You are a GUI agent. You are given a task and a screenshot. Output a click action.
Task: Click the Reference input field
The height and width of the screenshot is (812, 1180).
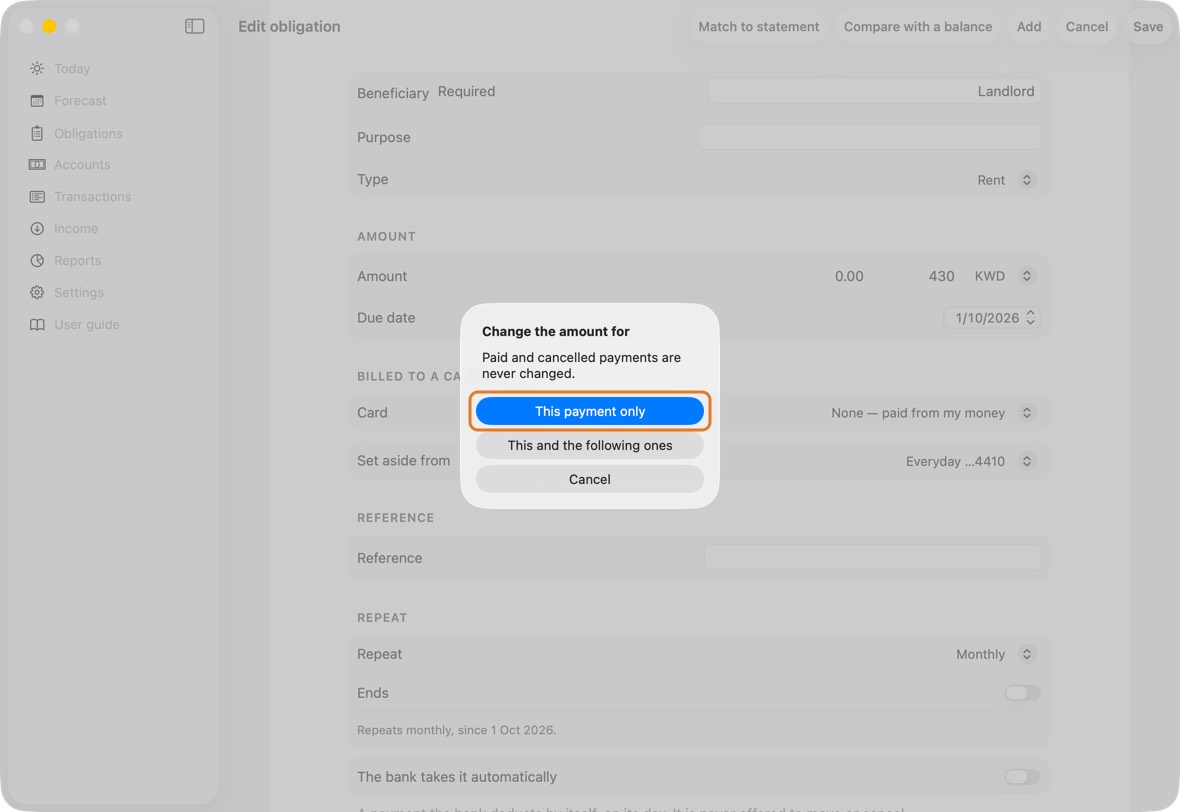coord(873,558)
